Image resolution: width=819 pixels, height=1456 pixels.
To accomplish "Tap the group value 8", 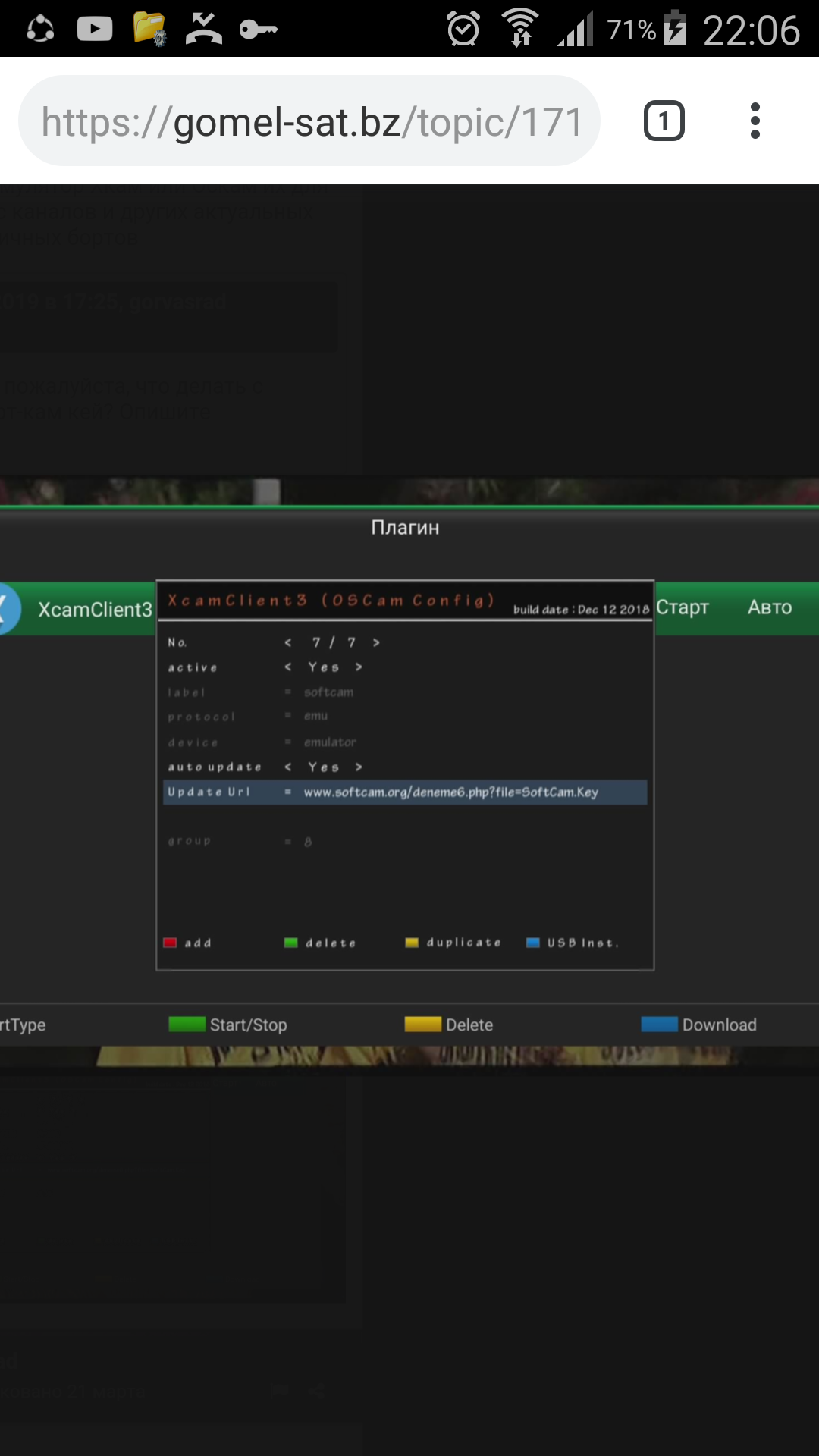I will pos(308,842).
